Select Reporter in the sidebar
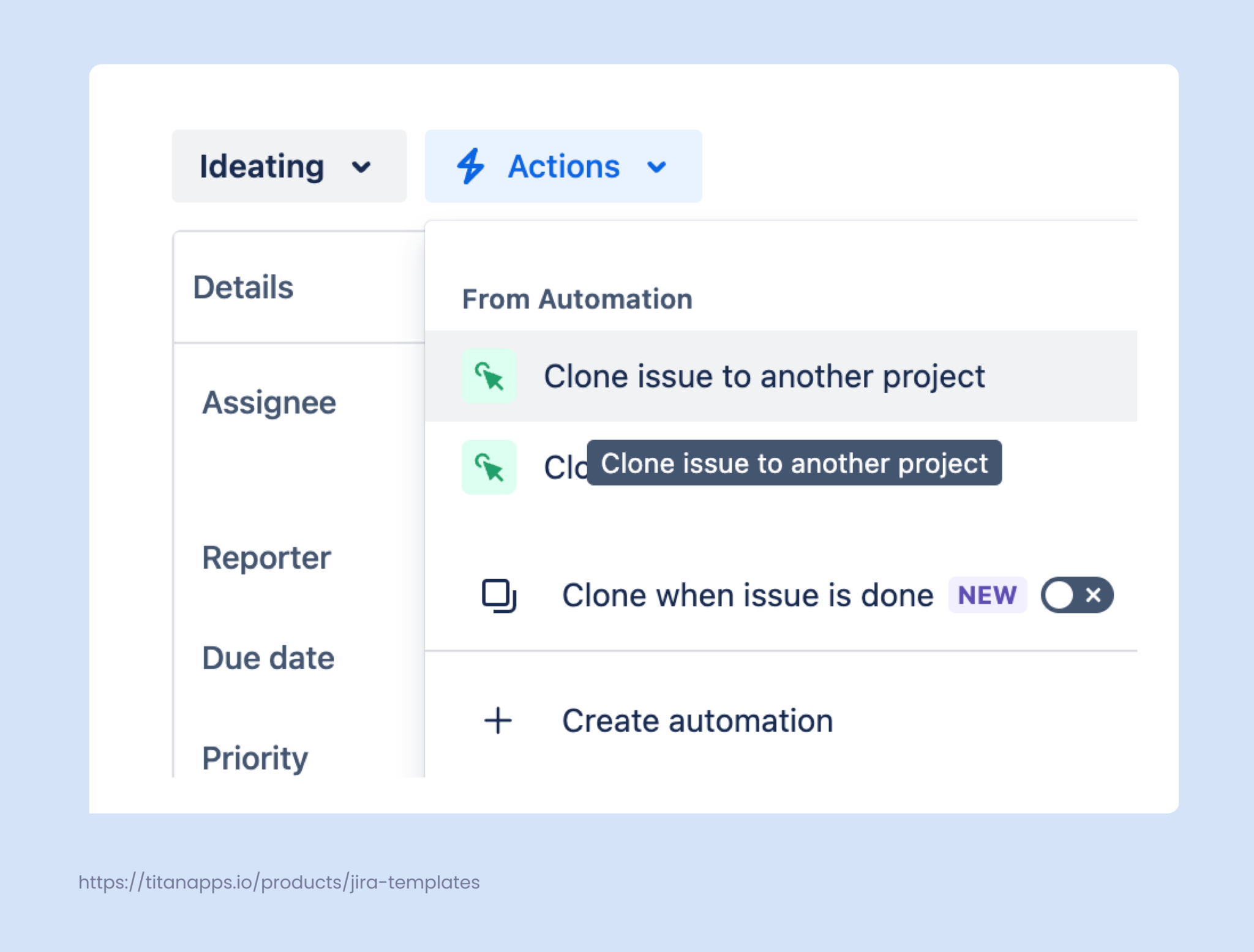This screenshot has width=1254, height=952. [x=266, y=557]
